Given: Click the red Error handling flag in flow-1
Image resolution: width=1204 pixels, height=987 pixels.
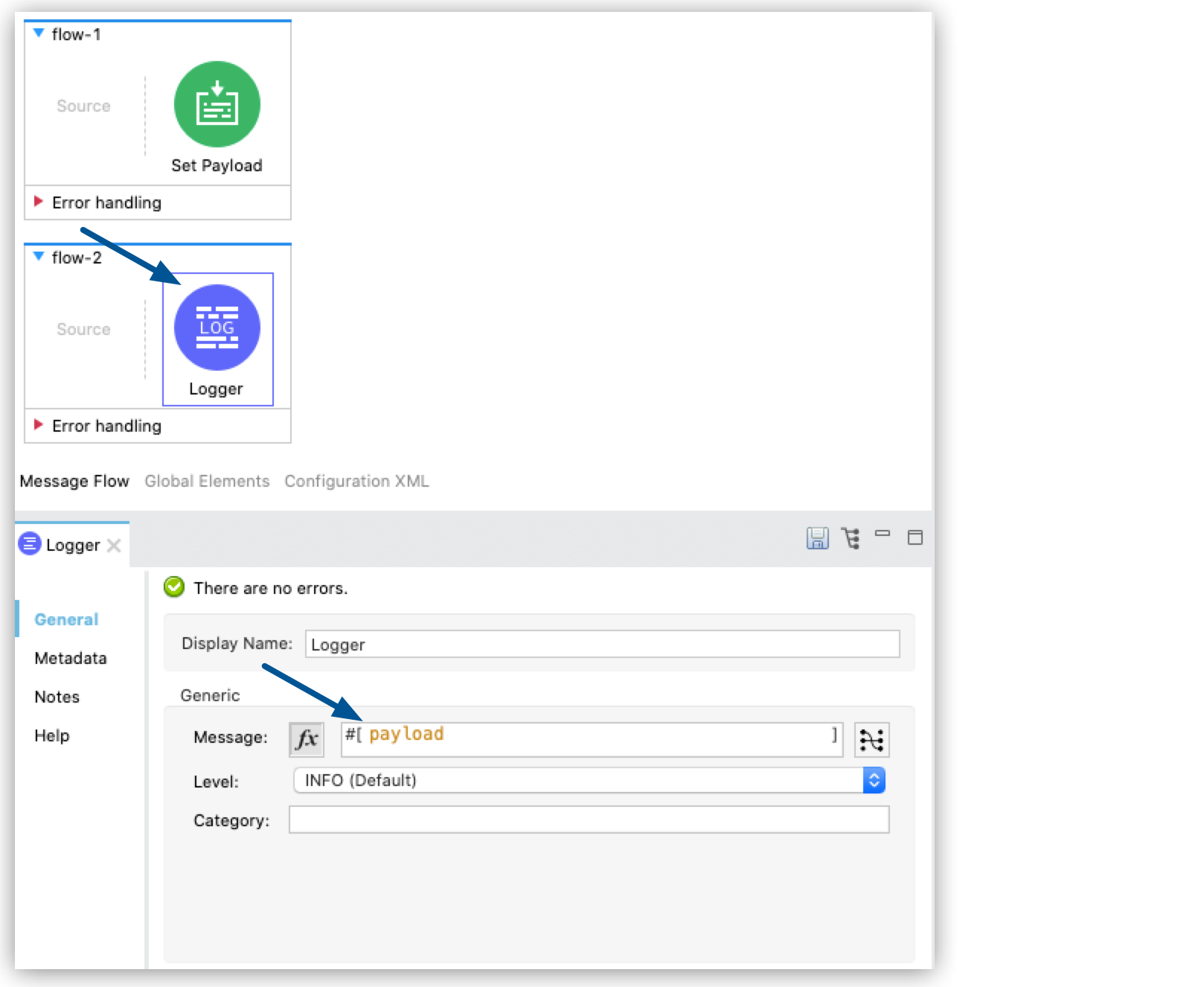Looking at the screenshot, I should [38, 202].
